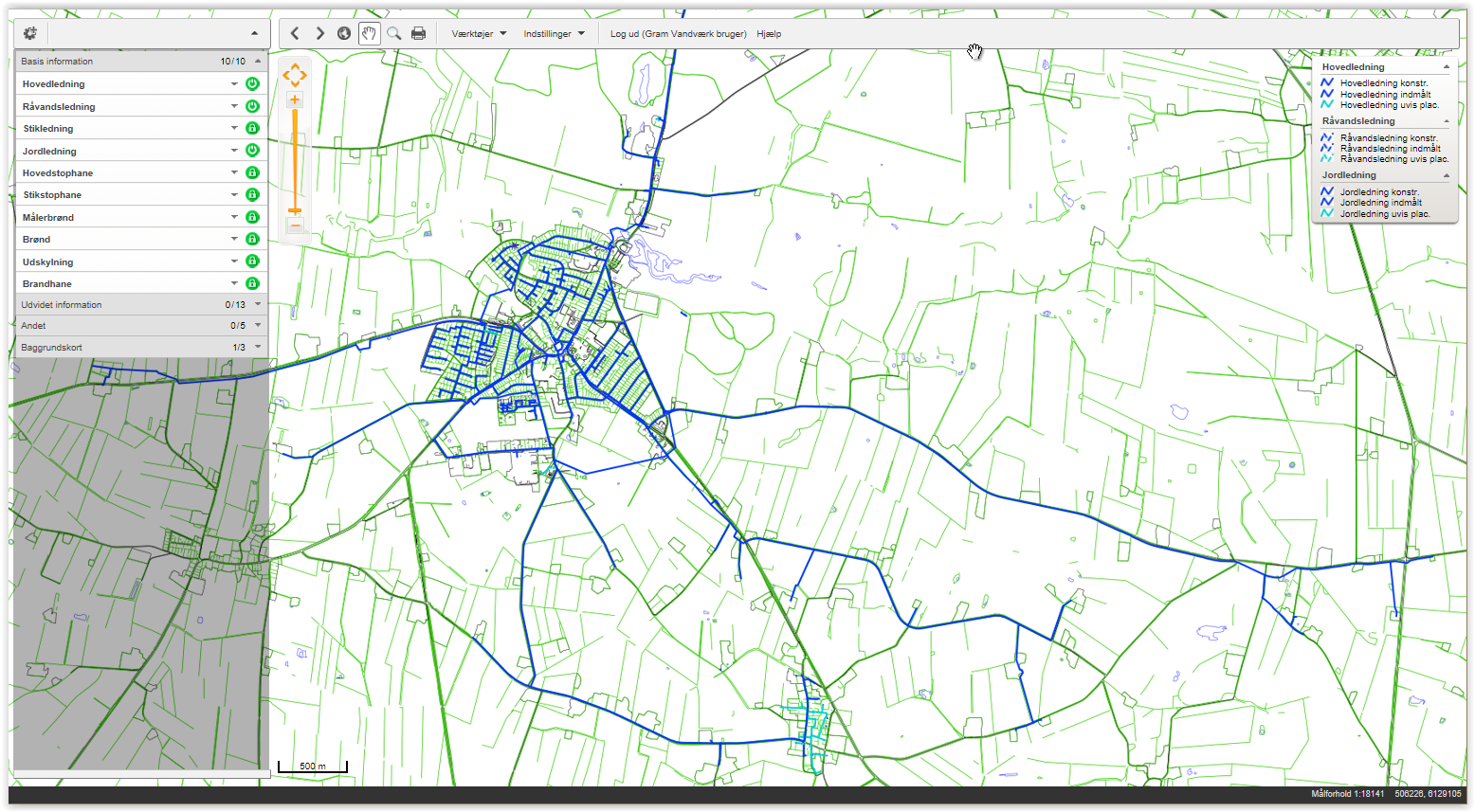Image resolution: width=1475 pixels, height=812 pixels.
Task: Open the layer panel settings gear
Action: (x=30, y=33)
